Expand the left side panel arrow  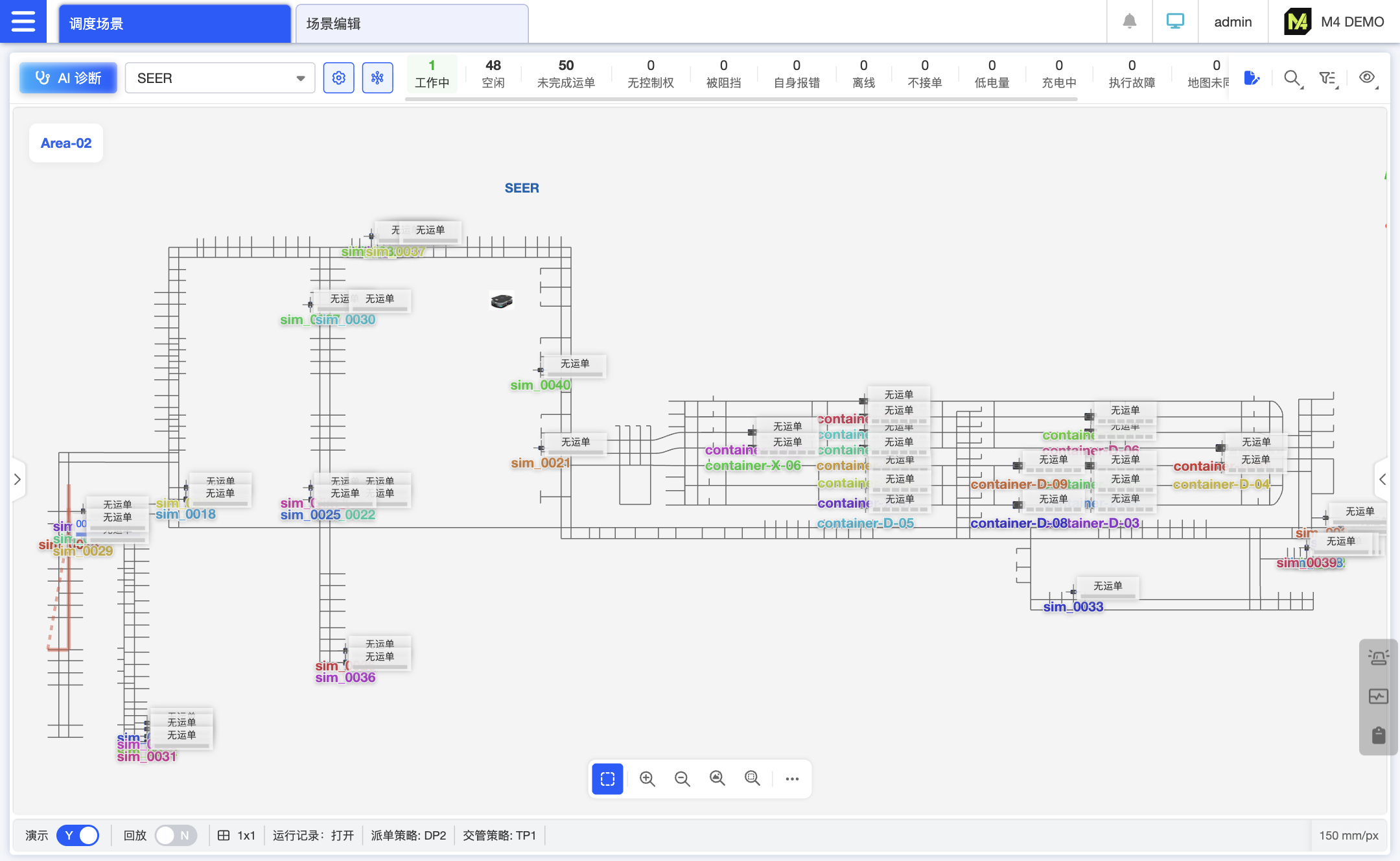point(17,479)
